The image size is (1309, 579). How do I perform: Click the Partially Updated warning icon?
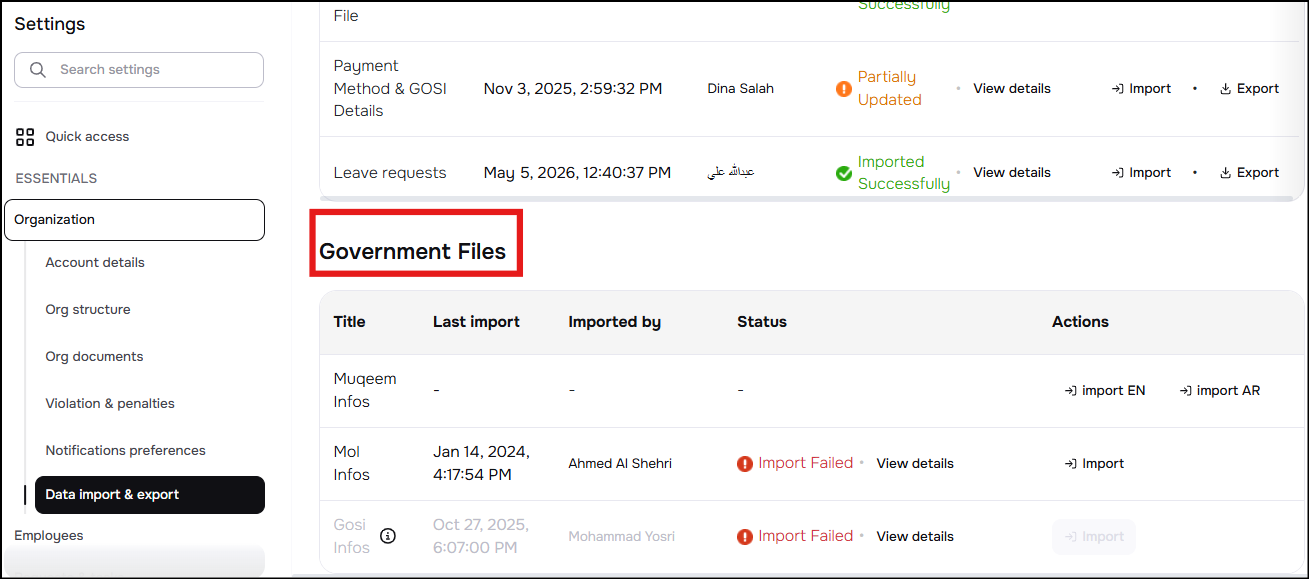pyautogui.click(x=844, y=89)
